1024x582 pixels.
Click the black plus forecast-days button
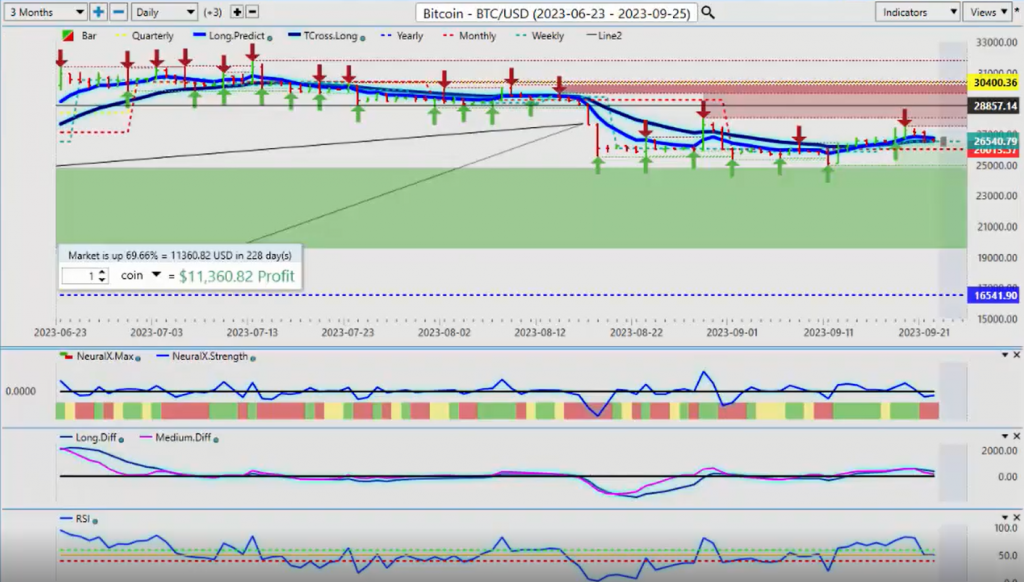(237, 12)
